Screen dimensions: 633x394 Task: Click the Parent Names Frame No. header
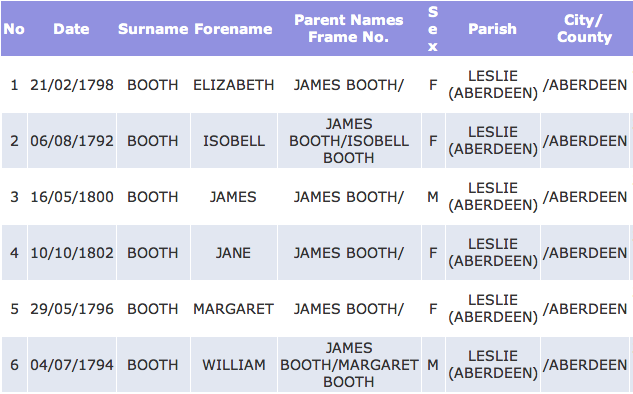pos(349,29)
